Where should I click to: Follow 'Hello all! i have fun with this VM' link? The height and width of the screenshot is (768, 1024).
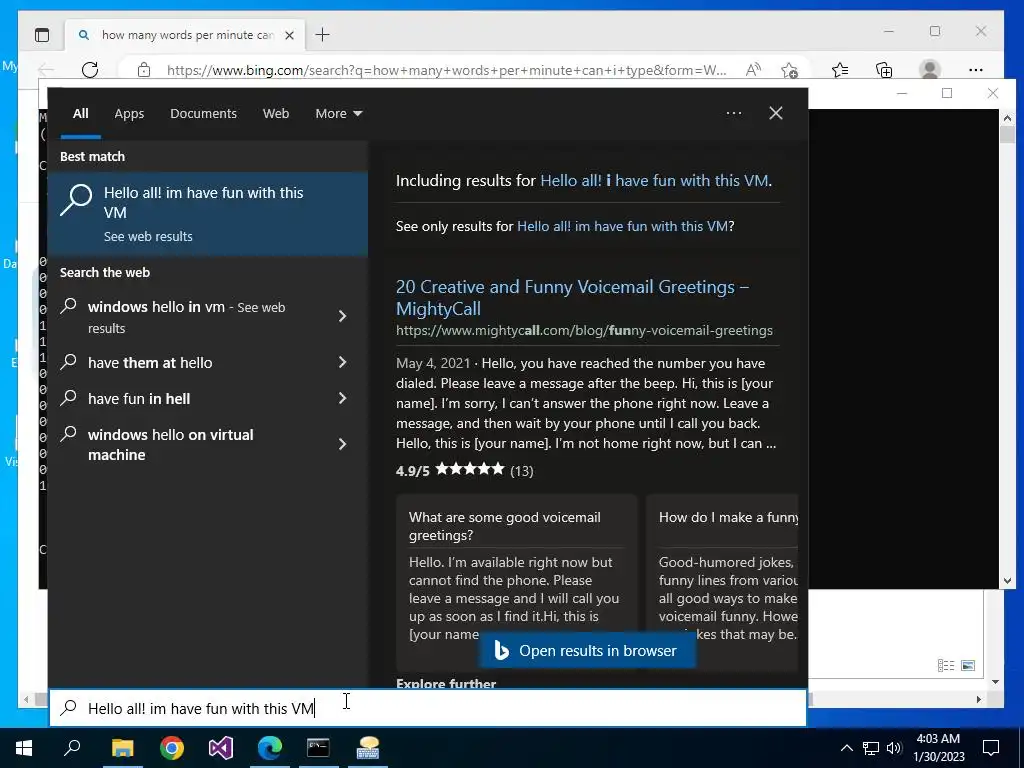(x=654, y=181)
